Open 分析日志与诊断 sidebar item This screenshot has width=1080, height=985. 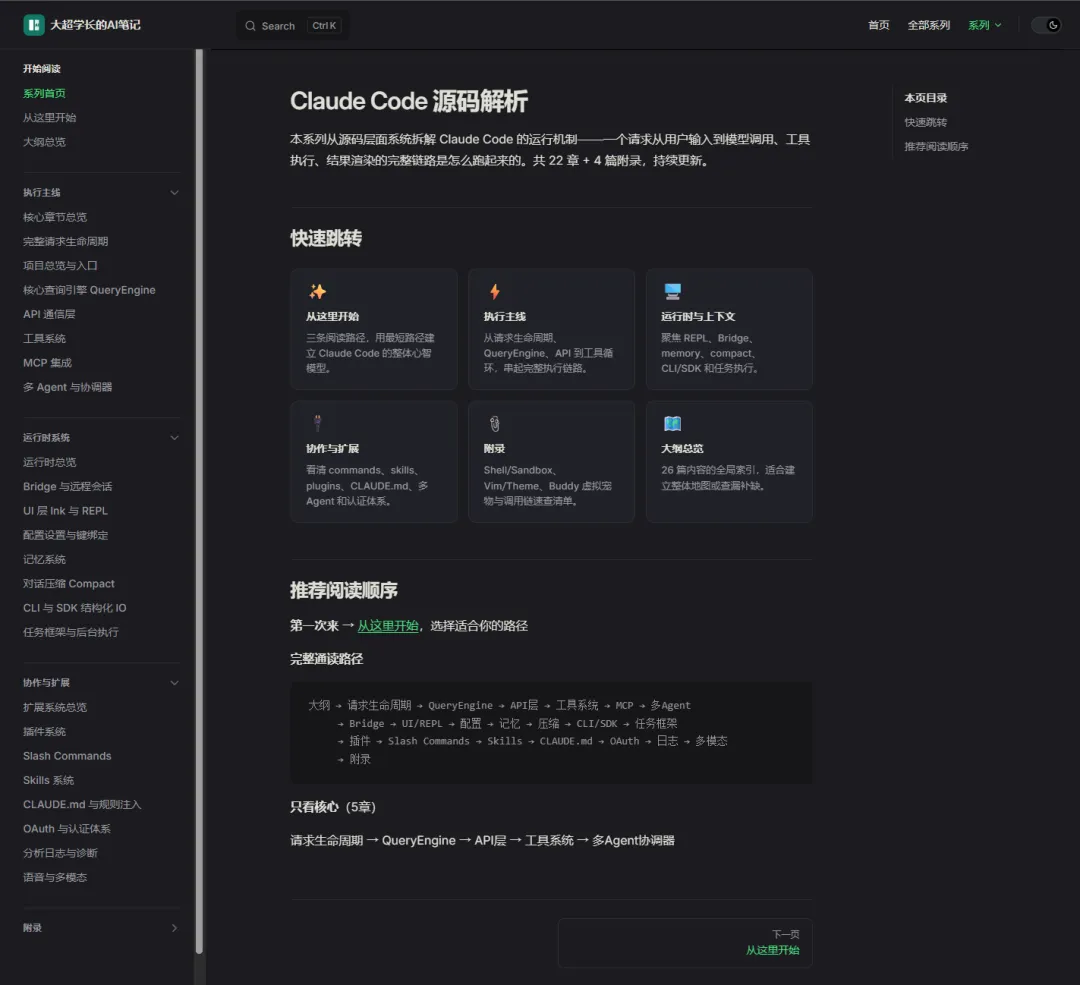tap(60, 853)
